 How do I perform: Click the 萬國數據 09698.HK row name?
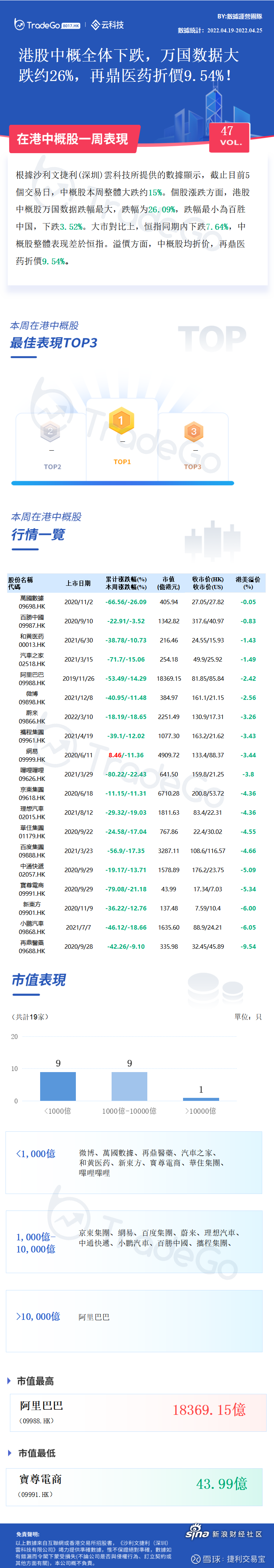32,602
